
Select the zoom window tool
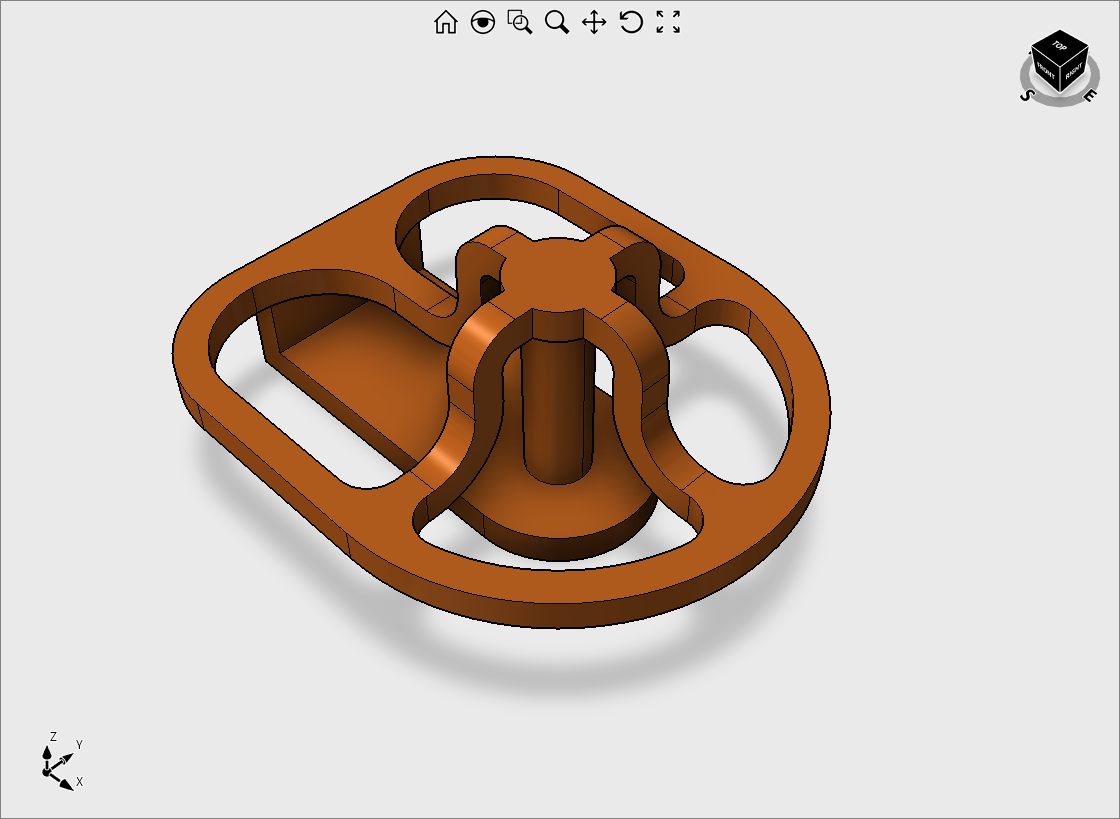[520, 22]
